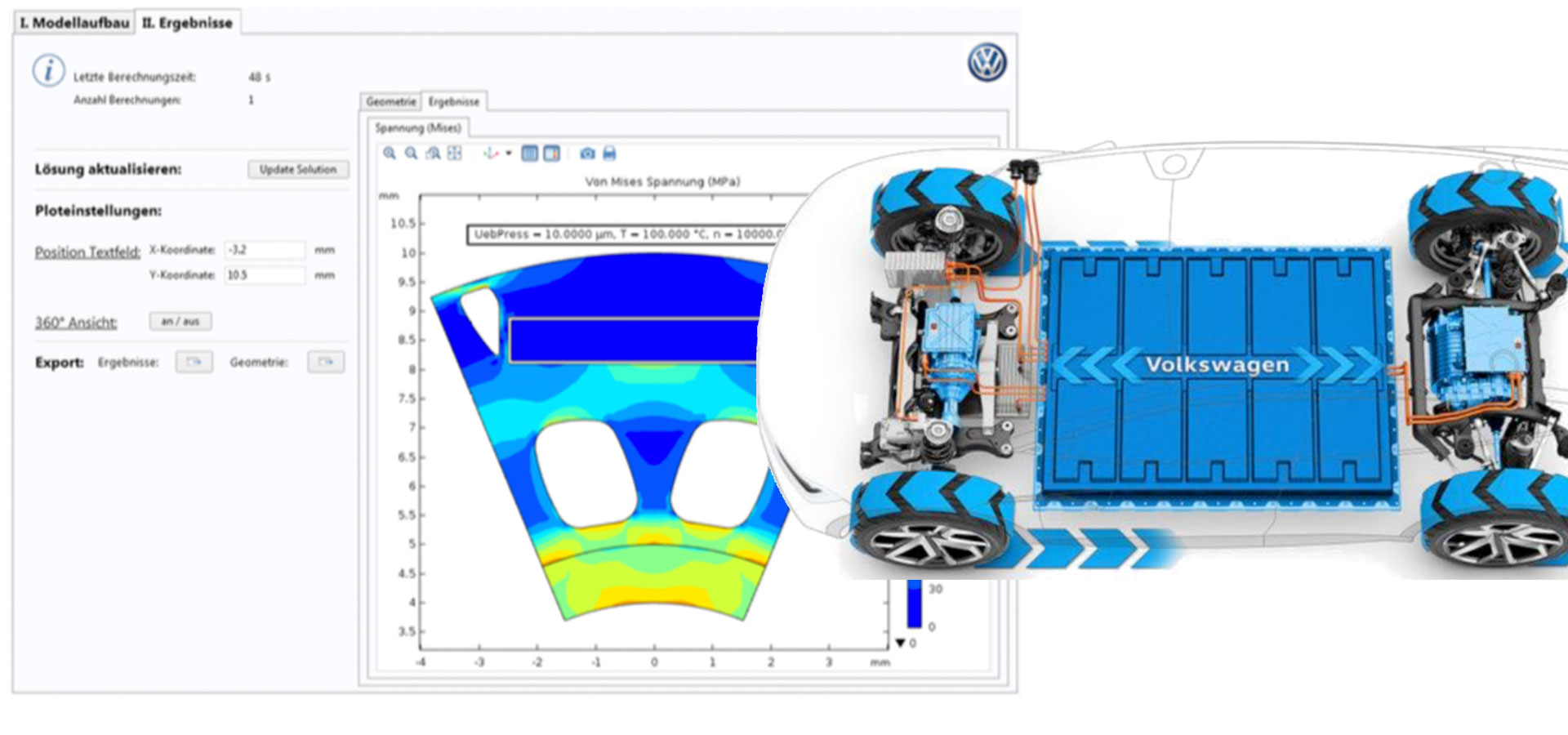Toggle the color legend display icon
Viewport: 1568px width, 735px height.
[552, 154]
